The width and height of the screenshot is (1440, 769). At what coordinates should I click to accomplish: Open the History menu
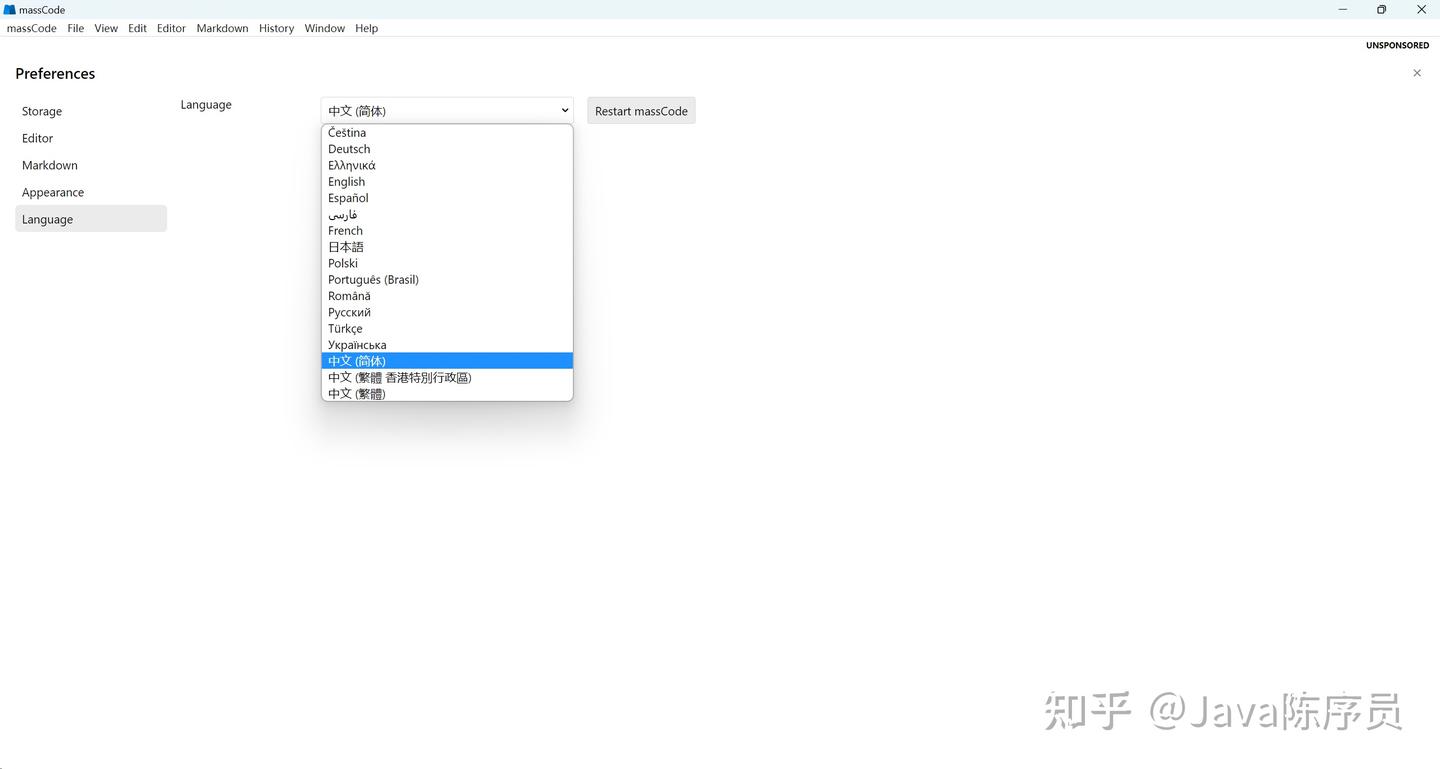point(276,28)
